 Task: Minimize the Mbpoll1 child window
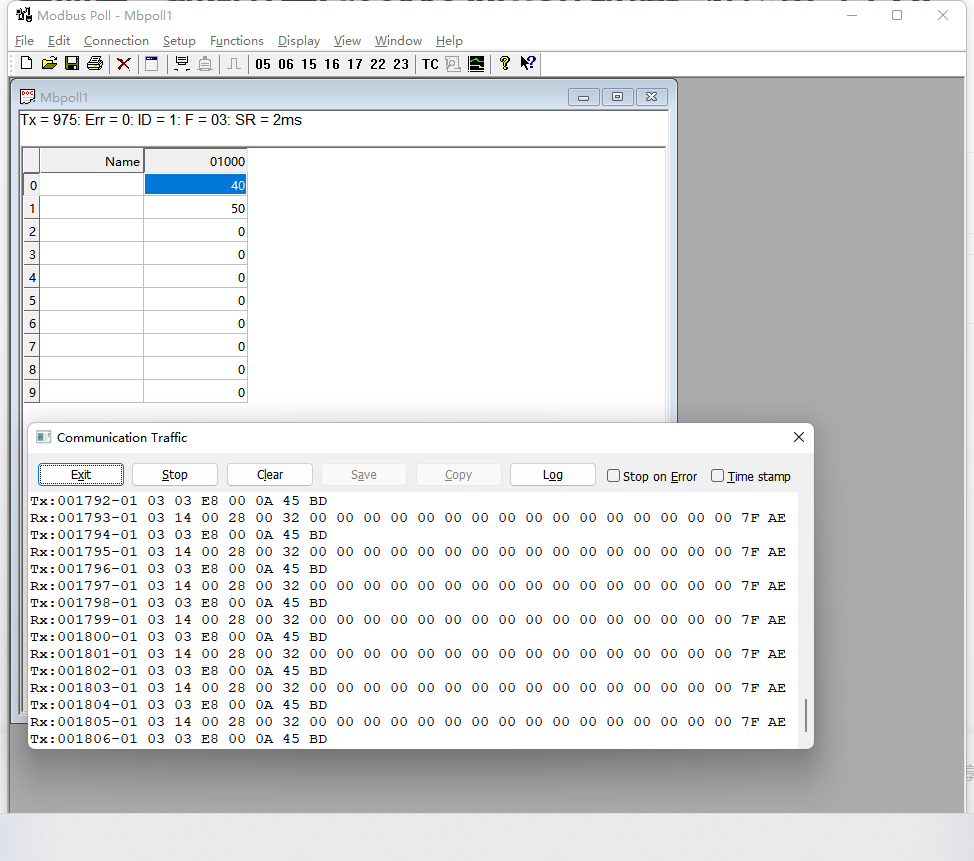(583, 97)
